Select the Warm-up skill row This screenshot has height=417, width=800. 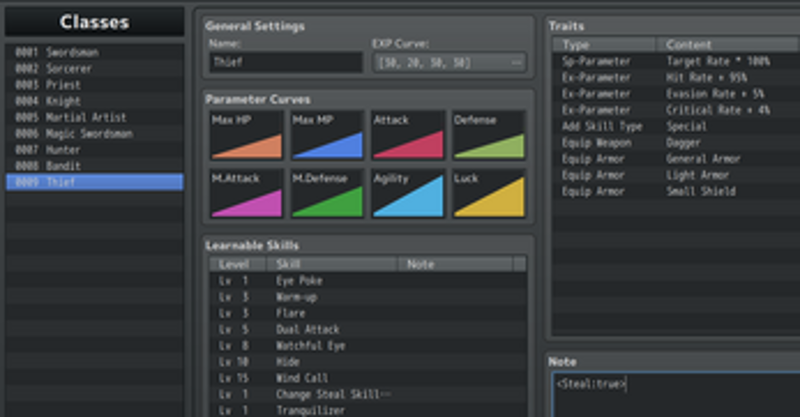[x=367, y=297]
